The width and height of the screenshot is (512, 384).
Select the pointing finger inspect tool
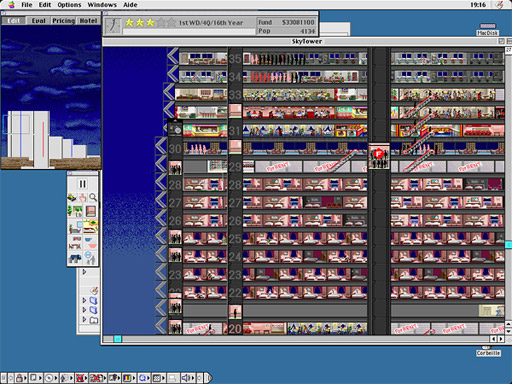pos(82,197)
